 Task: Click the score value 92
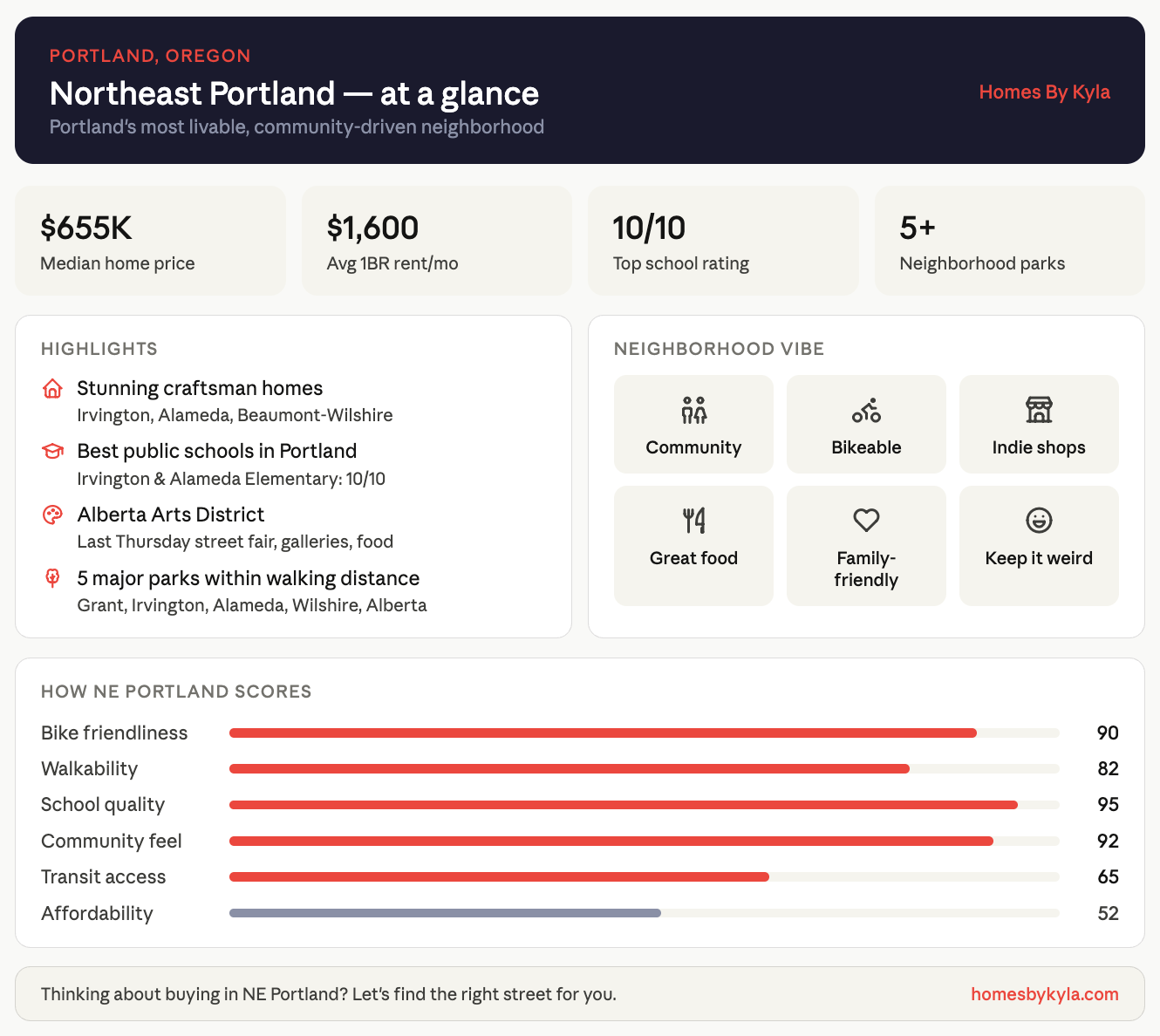point(1108,842)
